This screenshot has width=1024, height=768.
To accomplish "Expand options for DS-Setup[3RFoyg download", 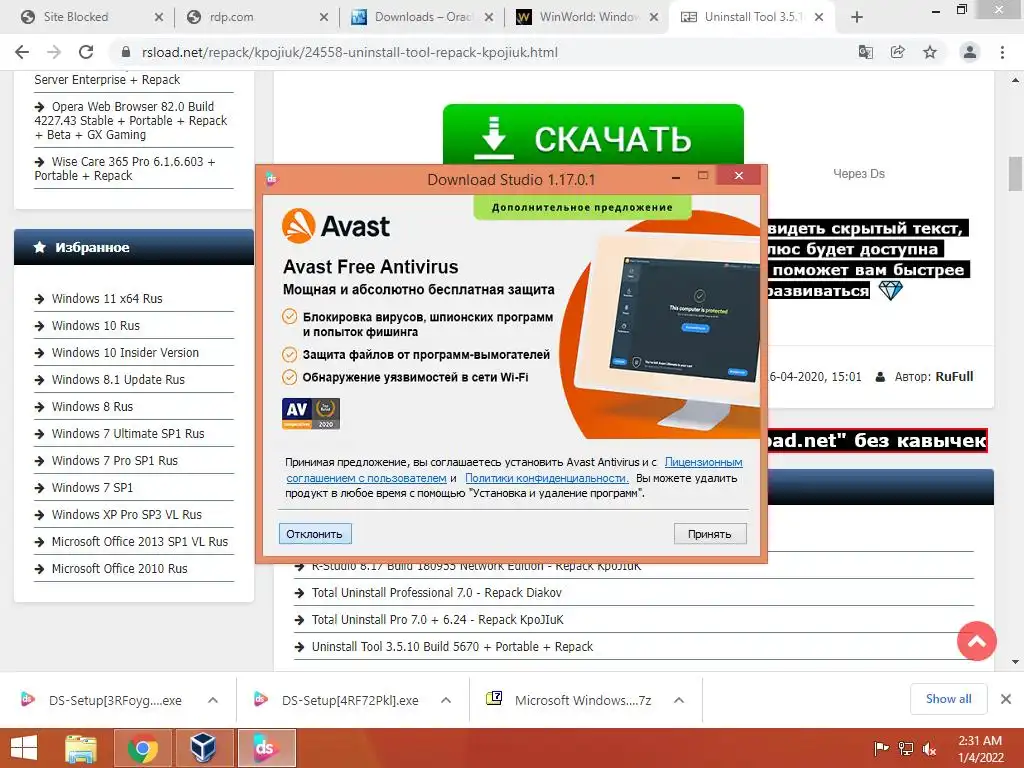I will click(x=213, y=700).
